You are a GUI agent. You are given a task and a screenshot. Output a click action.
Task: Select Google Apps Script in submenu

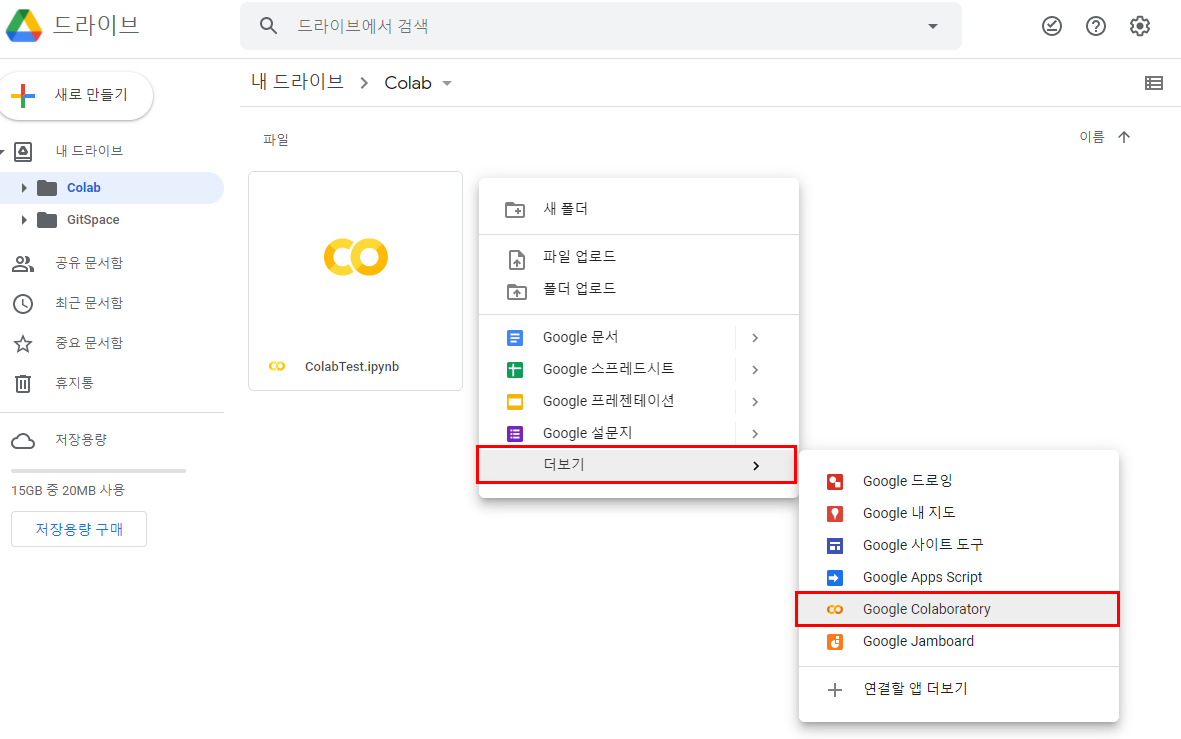click(959, 577)
